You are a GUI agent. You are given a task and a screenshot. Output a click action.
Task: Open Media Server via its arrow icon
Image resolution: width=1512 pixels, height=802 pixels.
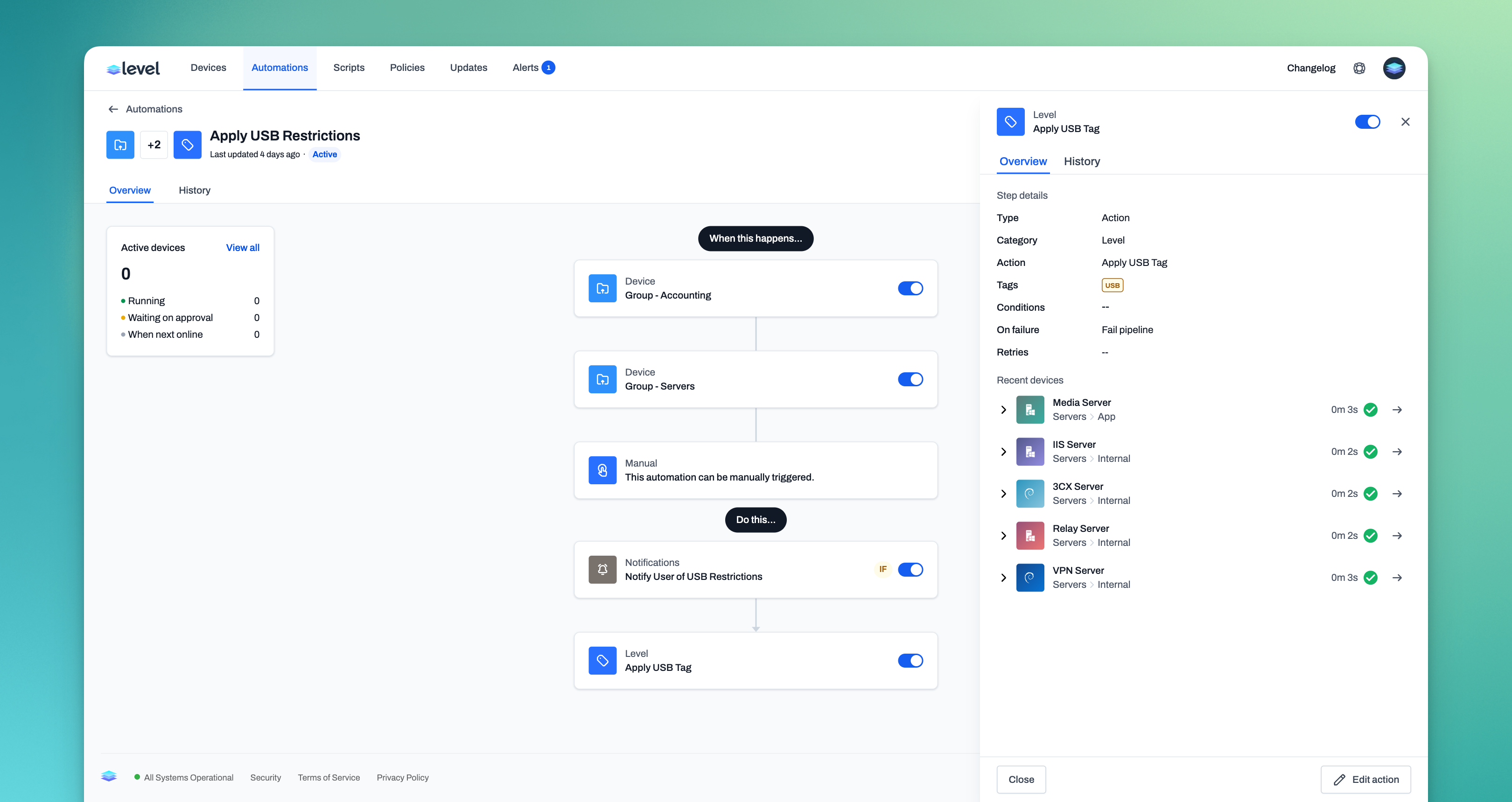tap(1397, 410)
